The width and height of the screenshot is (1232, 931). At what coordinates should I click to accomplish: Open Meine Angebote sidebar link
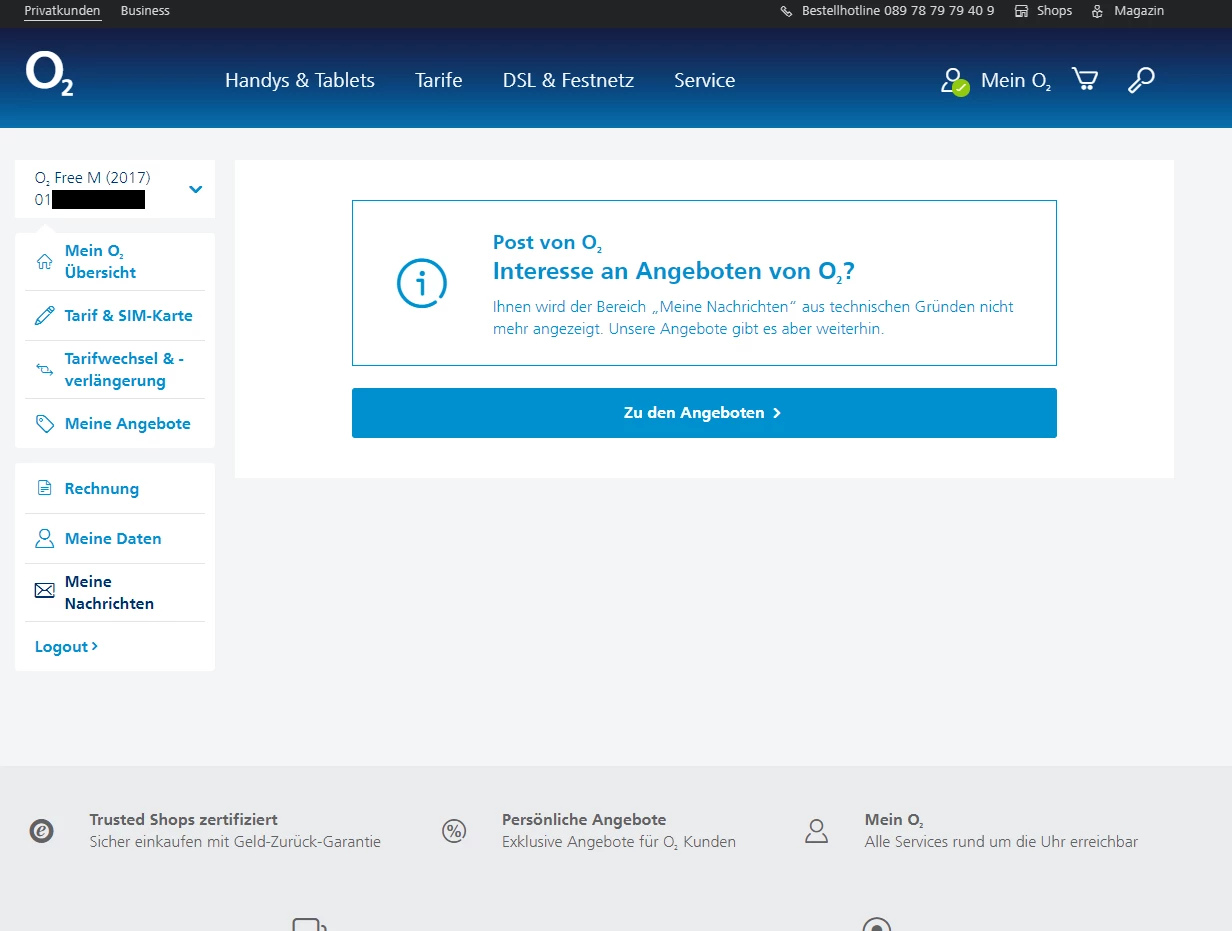point(127,424)
